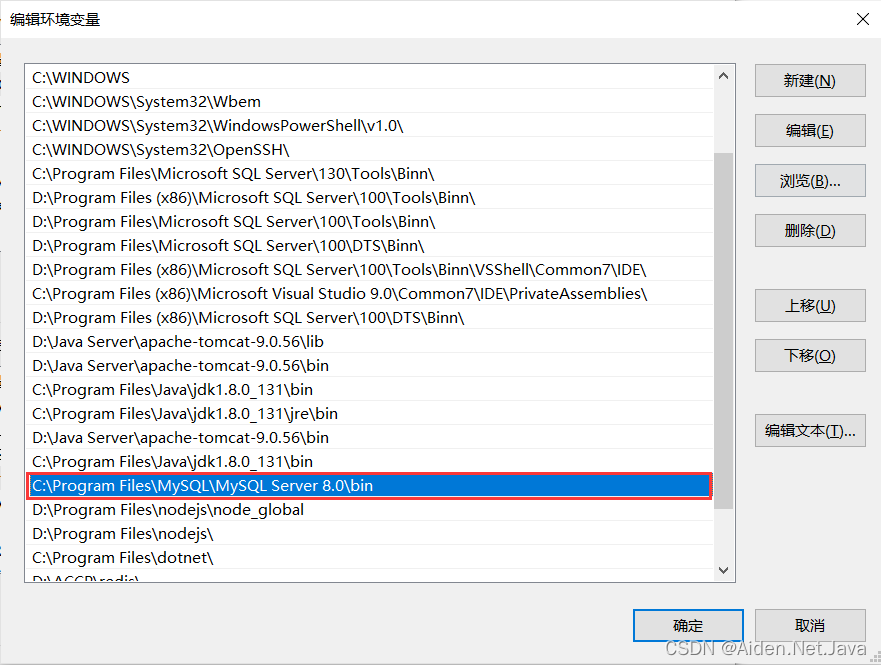The image size is (881, 665).
Task: Cancel the dialog with 取消 button
Action: [810, 625]
